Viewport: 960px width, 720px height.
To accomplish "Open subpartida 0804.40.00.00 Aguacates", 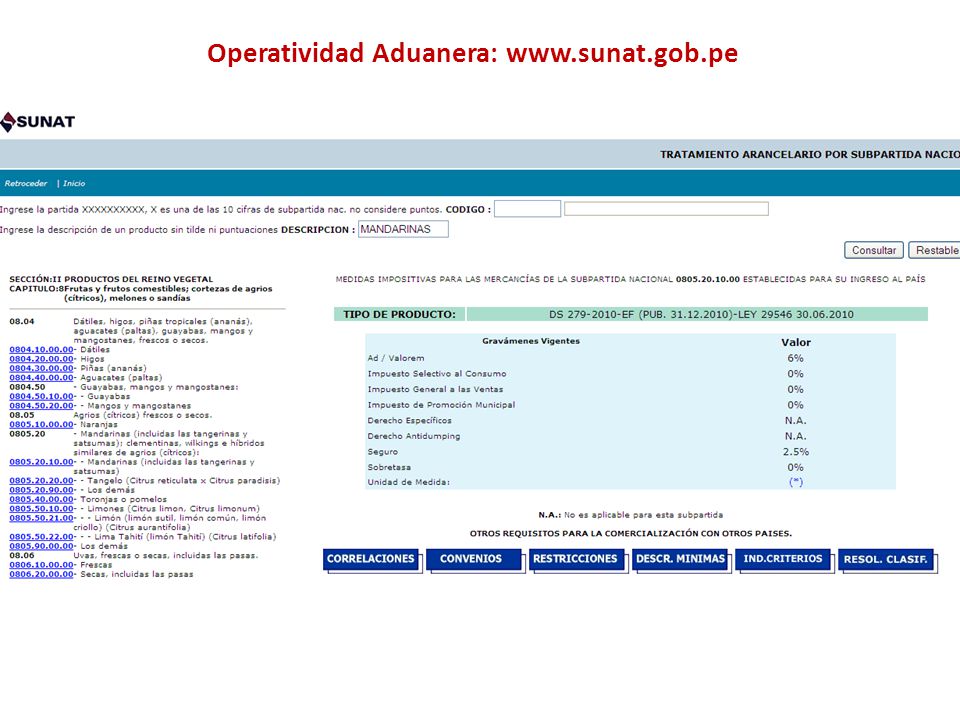I will pos(42,378).
